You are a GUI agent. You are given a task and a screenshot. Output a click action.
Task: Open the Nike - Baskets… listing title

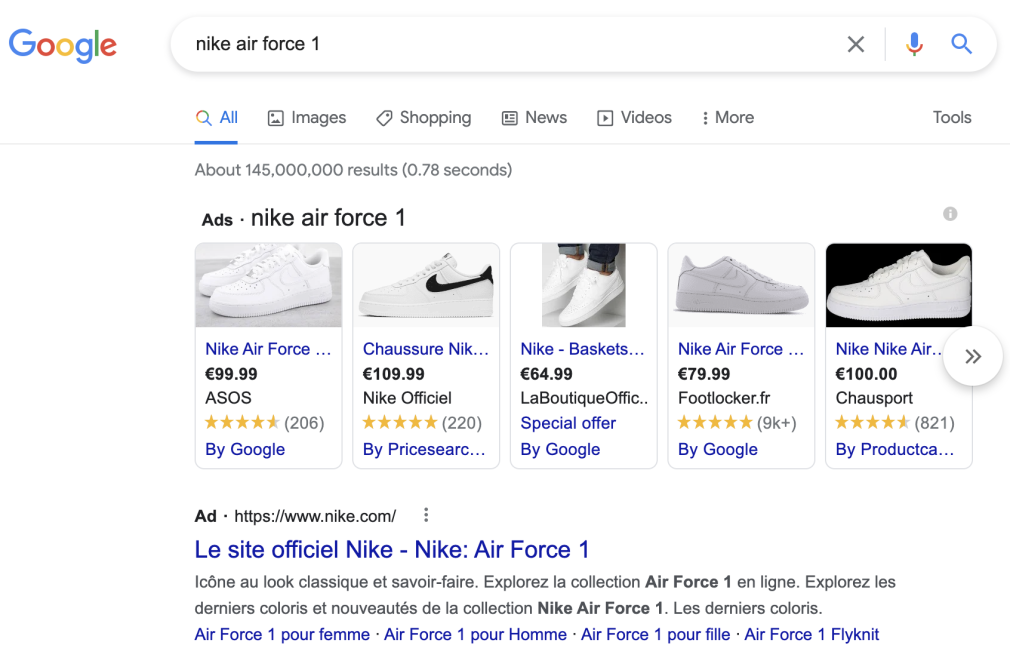[x=582, y=349]
